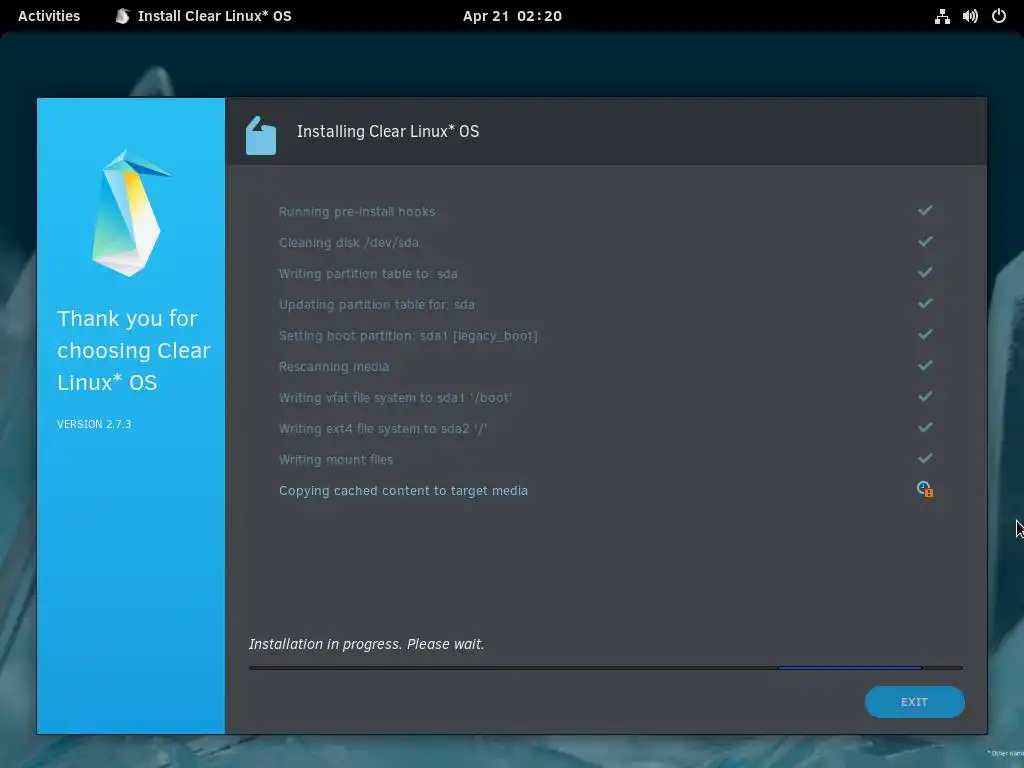Viewport: 1024px width, 768px height.
Task: Select 'Cleaning disk /dev/sda' text
Action: pos(349,243)
